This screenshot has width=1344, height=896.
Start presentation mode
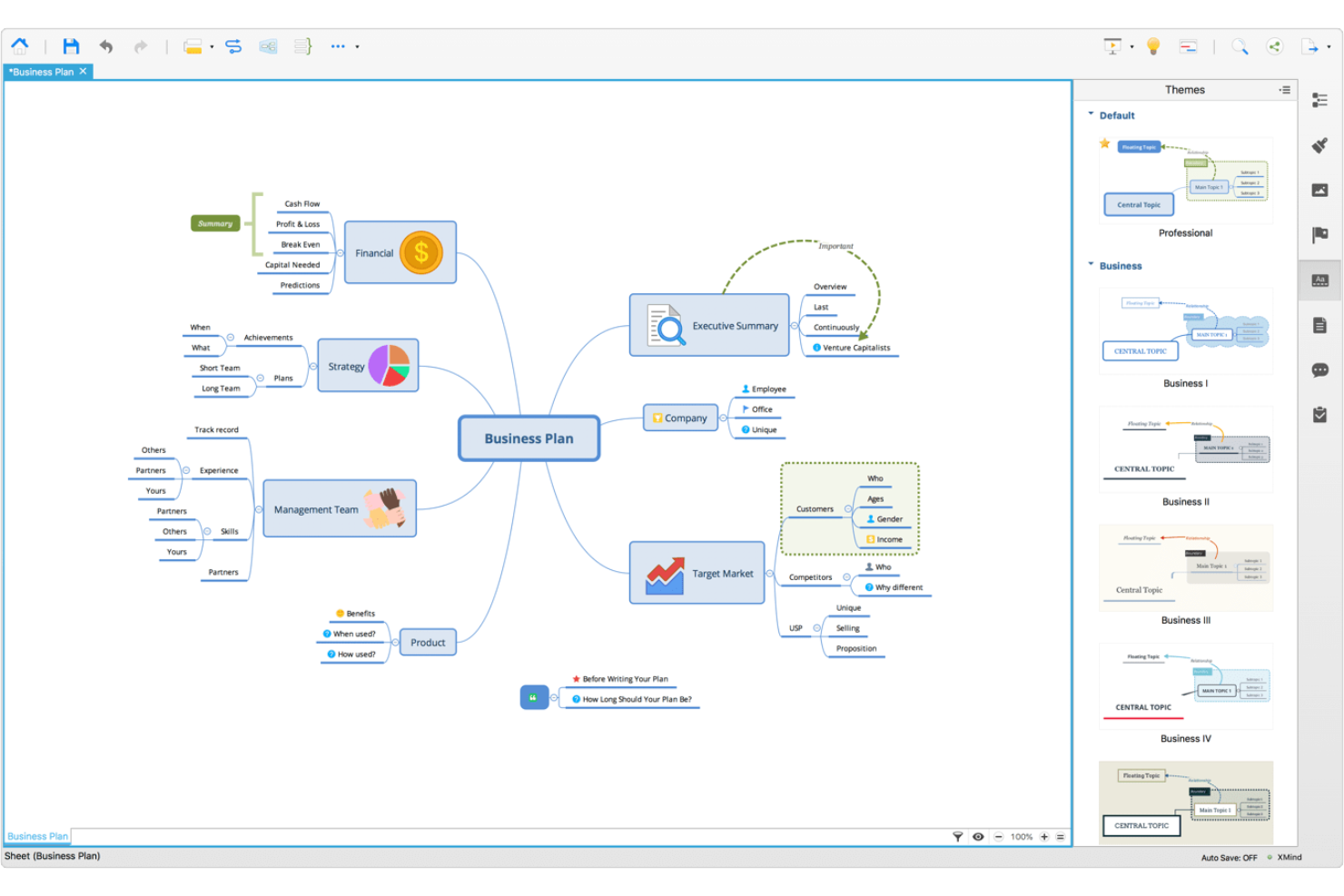[1112, 46]
